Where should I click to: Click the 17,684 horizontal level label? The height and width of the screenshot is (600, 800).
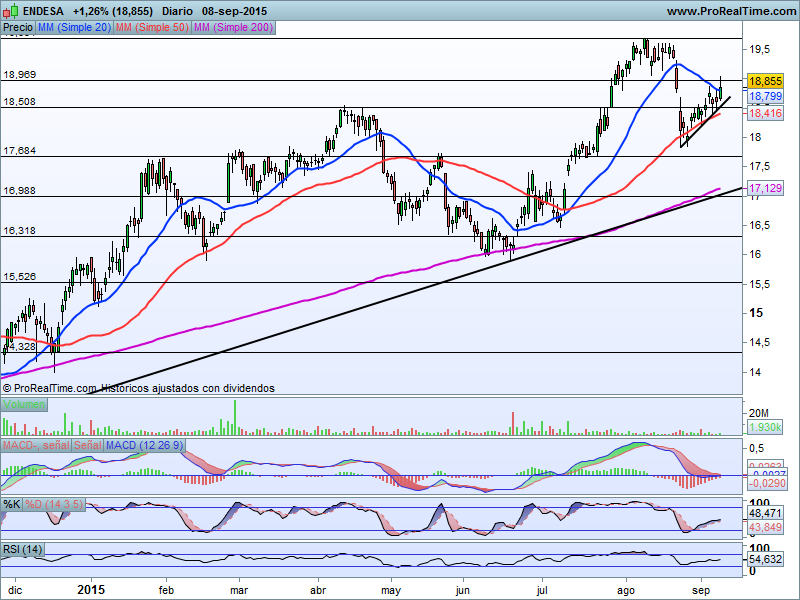(x=20, y=151)
